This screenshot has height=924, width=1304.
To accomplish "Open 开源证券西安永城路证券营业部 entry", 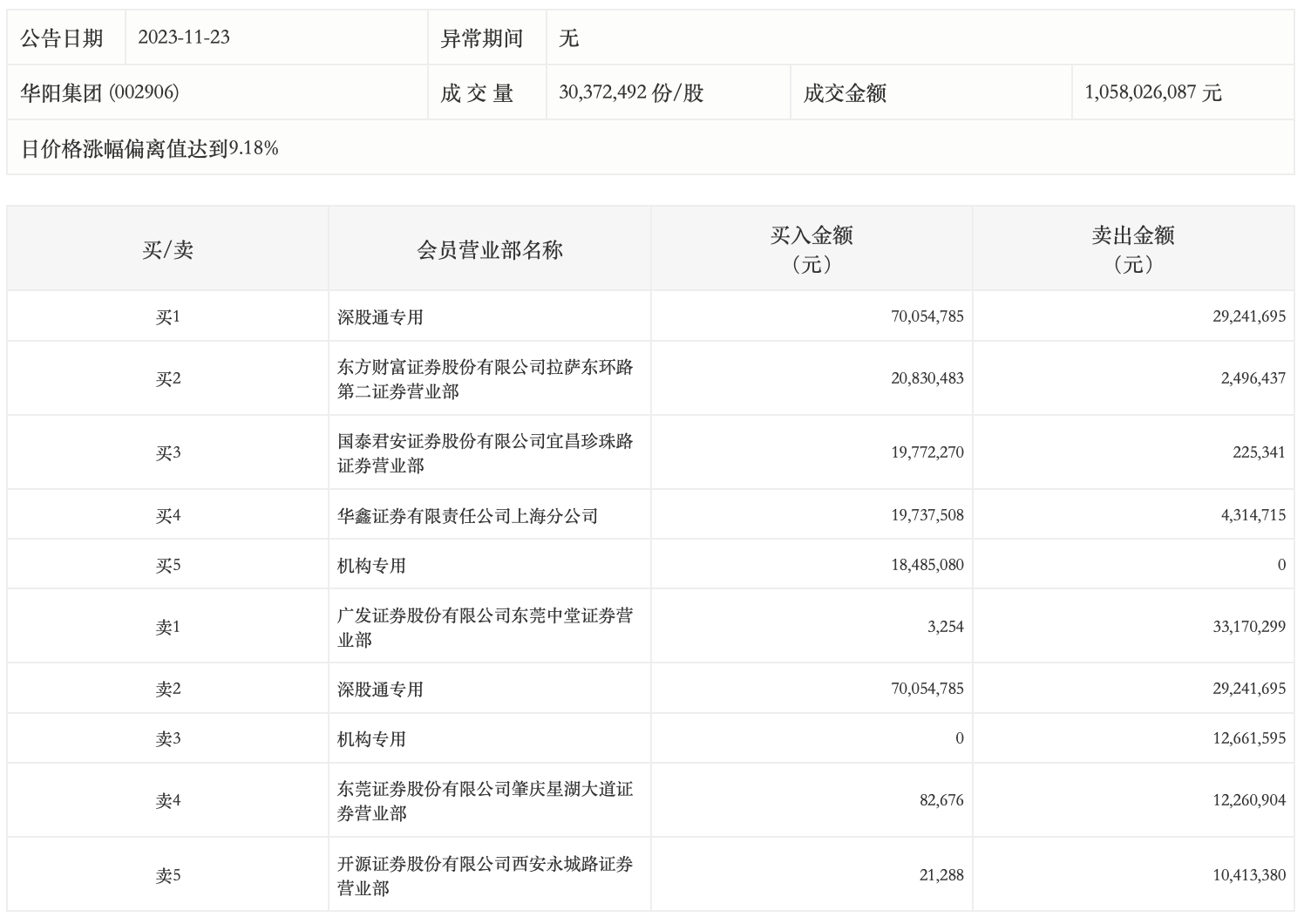I will (x=485, y=876).
